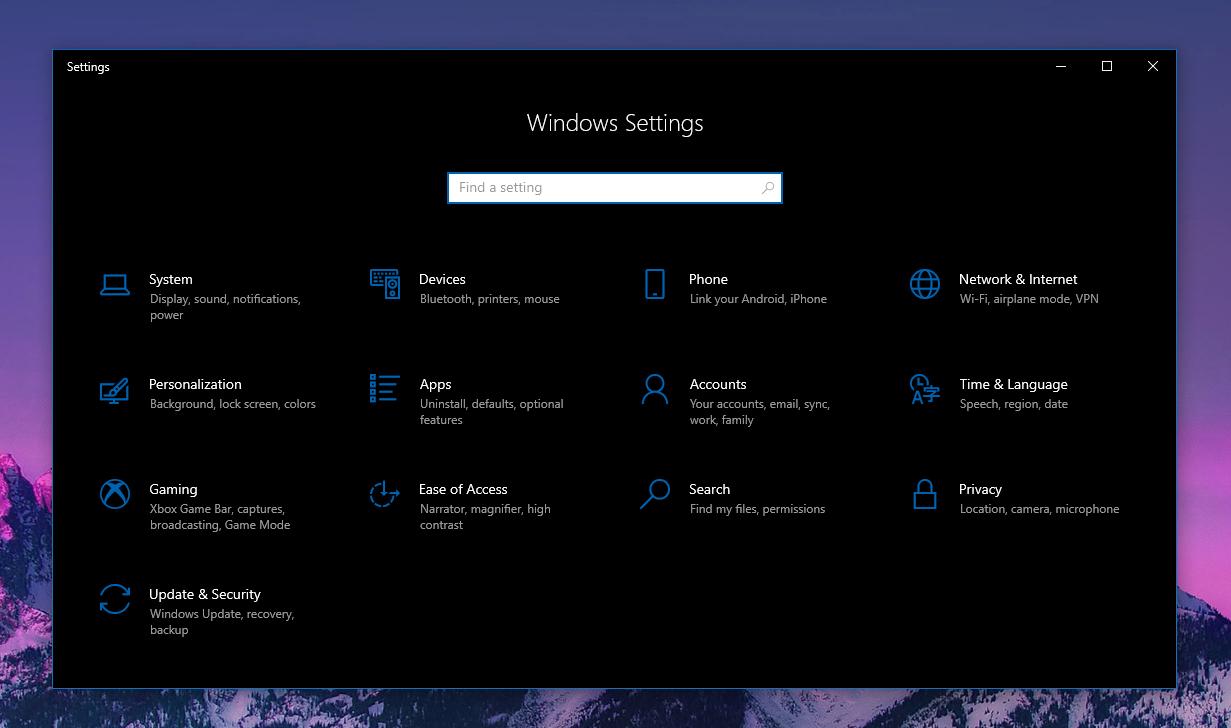Click "Uninstall, defaults, optional features" description
Viewport: 1231px width, 728px height.
[x=492, y=412]
